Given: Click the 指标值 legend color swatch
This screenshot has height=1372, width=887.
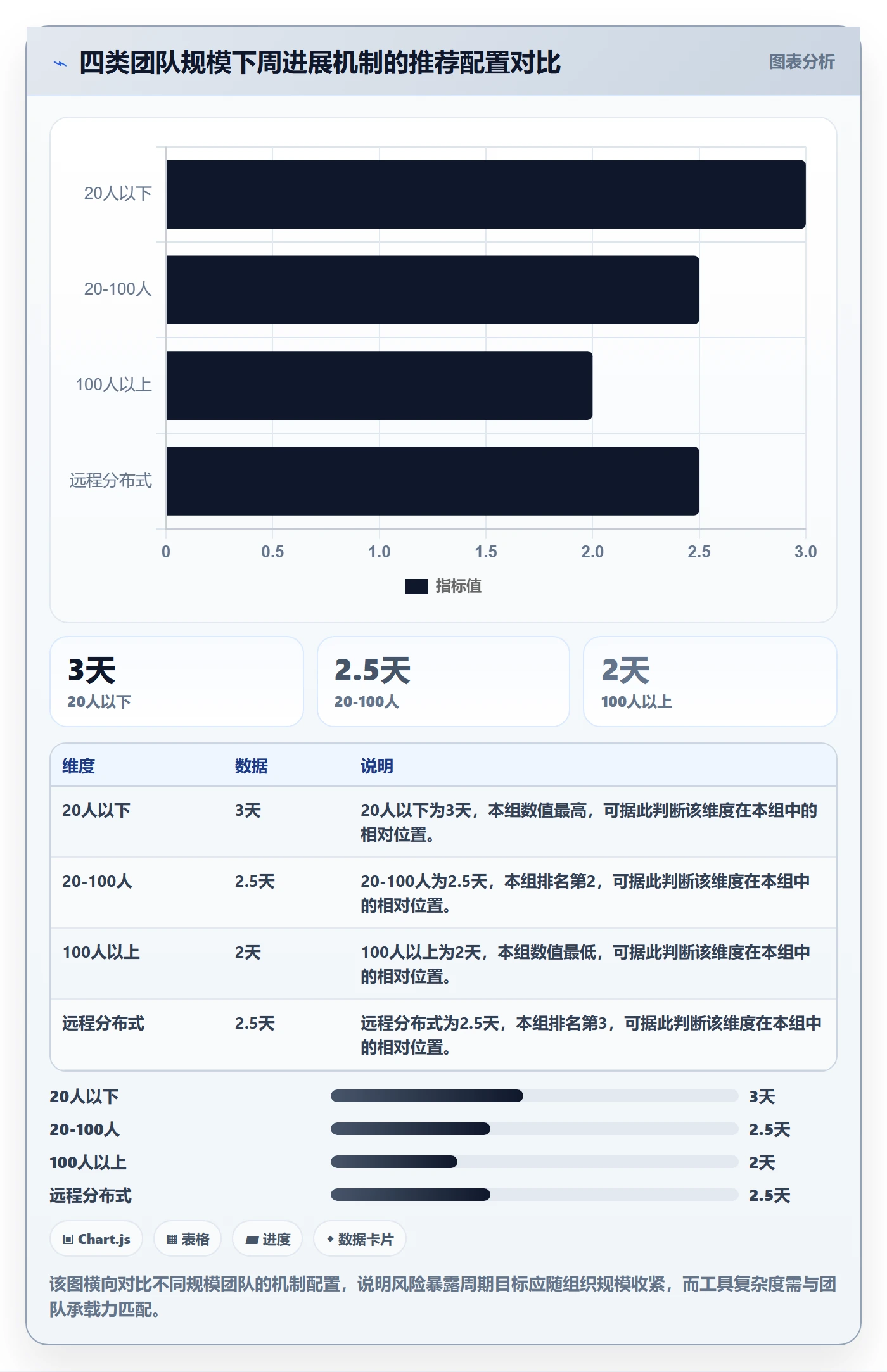Looking at the screenshot, I should pyautogui.click(x=416, y=587).
